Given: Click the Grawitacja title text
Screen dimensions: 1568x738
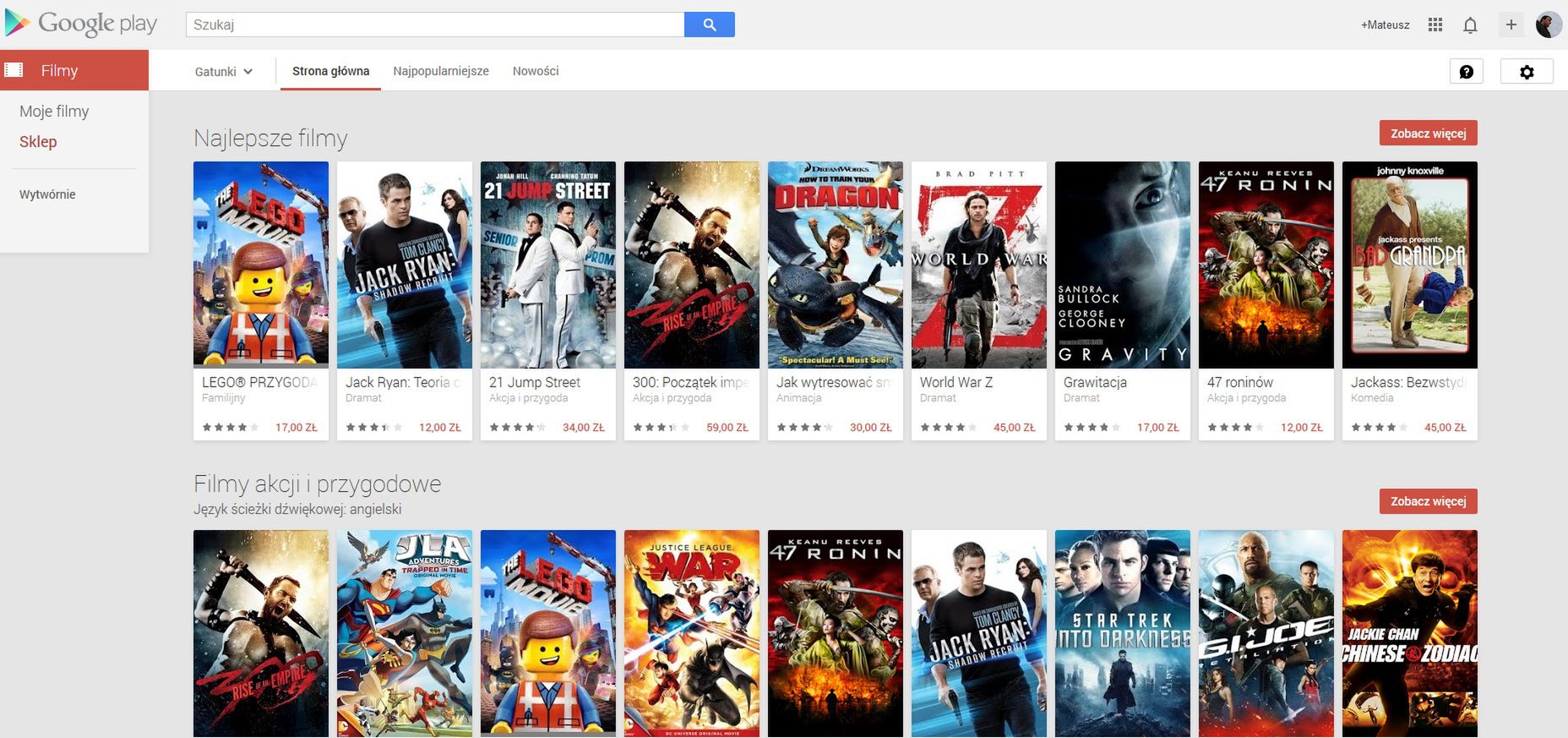Looking at the screenshot, I should [1095, 382].
